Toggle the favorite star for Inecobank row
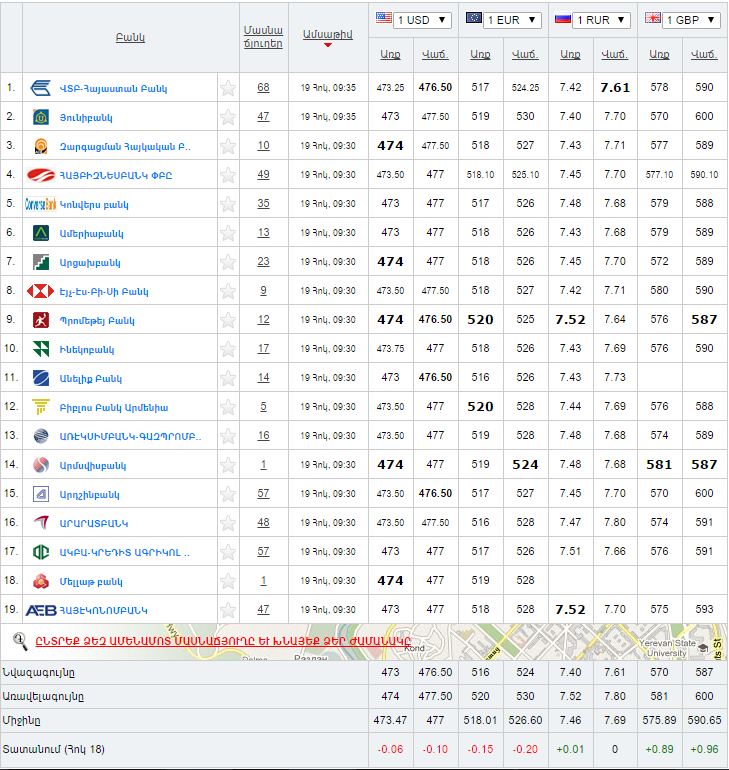Viewport: 729px width, 770px height. 228,349
